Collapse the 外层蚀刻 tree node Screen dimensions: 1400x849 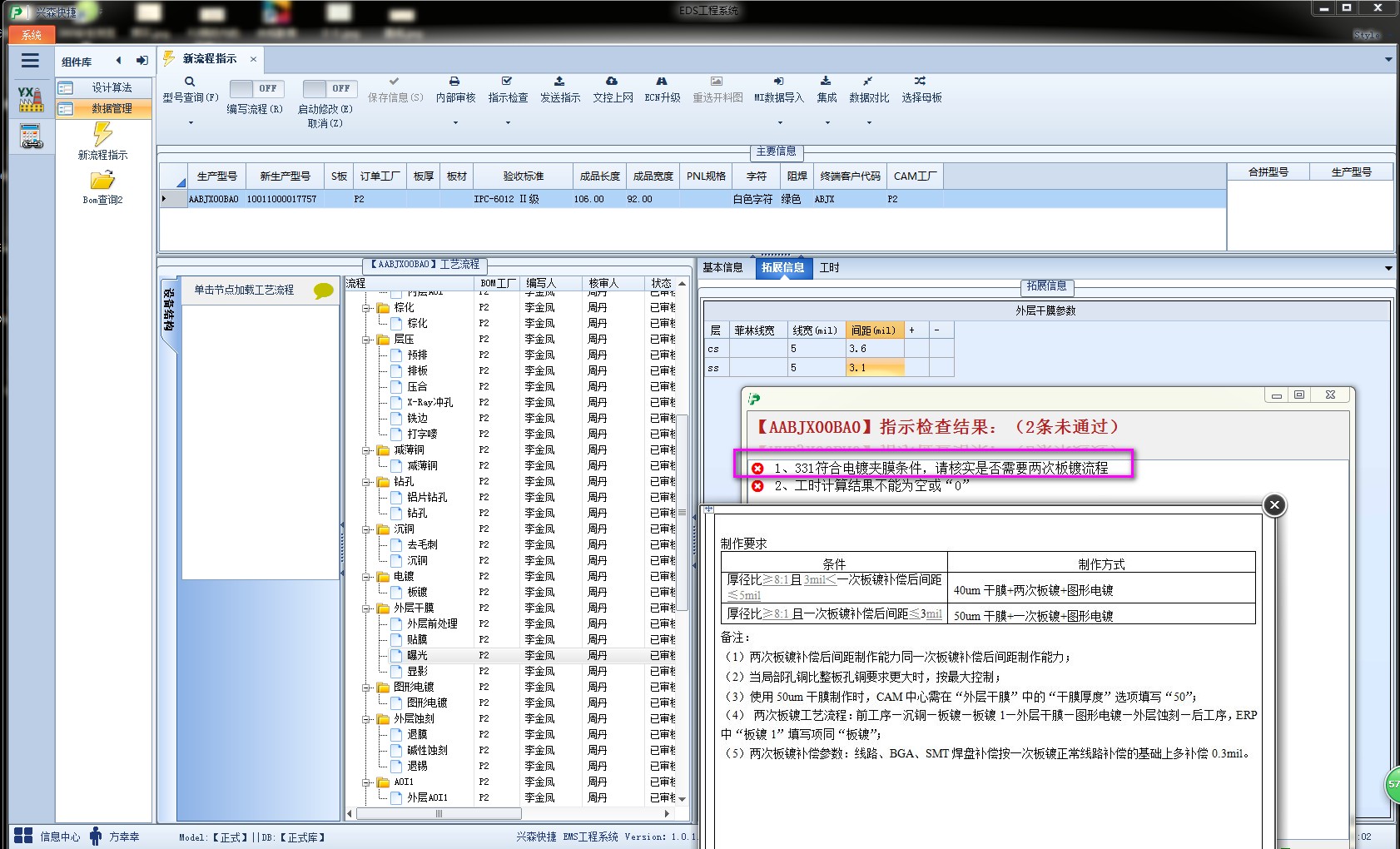point(367,719)
